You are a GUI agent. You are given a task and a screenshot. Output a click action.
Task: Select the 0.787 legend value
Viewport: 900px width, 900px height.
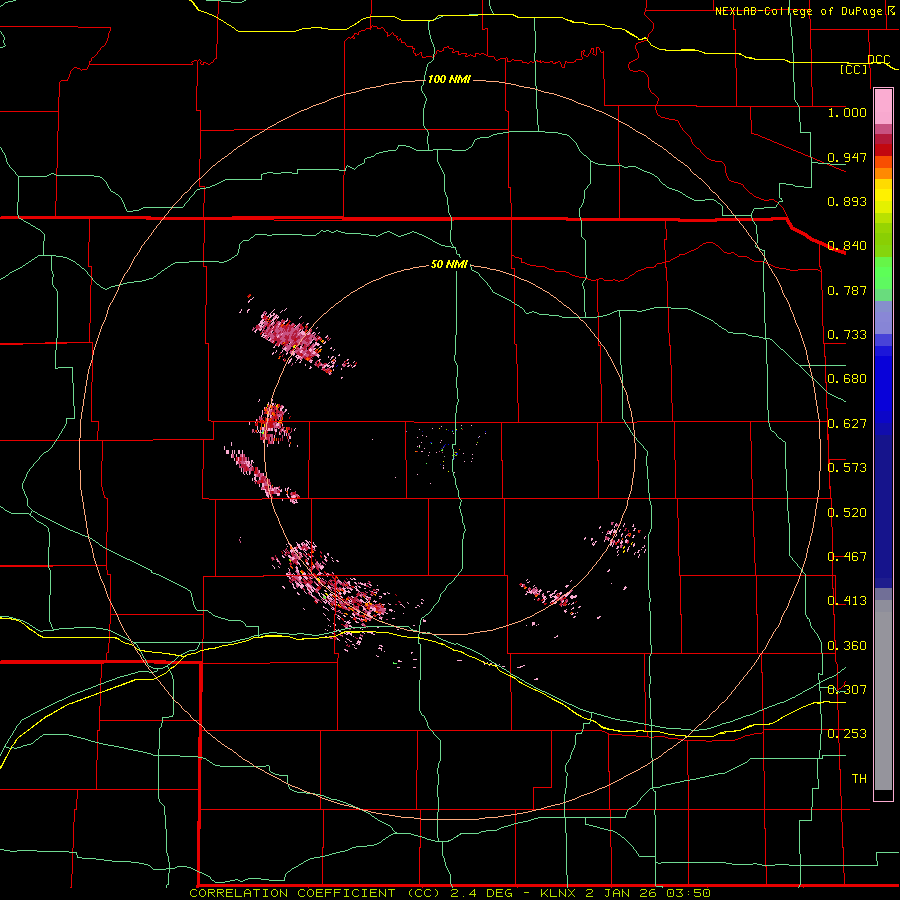[847, 290]
